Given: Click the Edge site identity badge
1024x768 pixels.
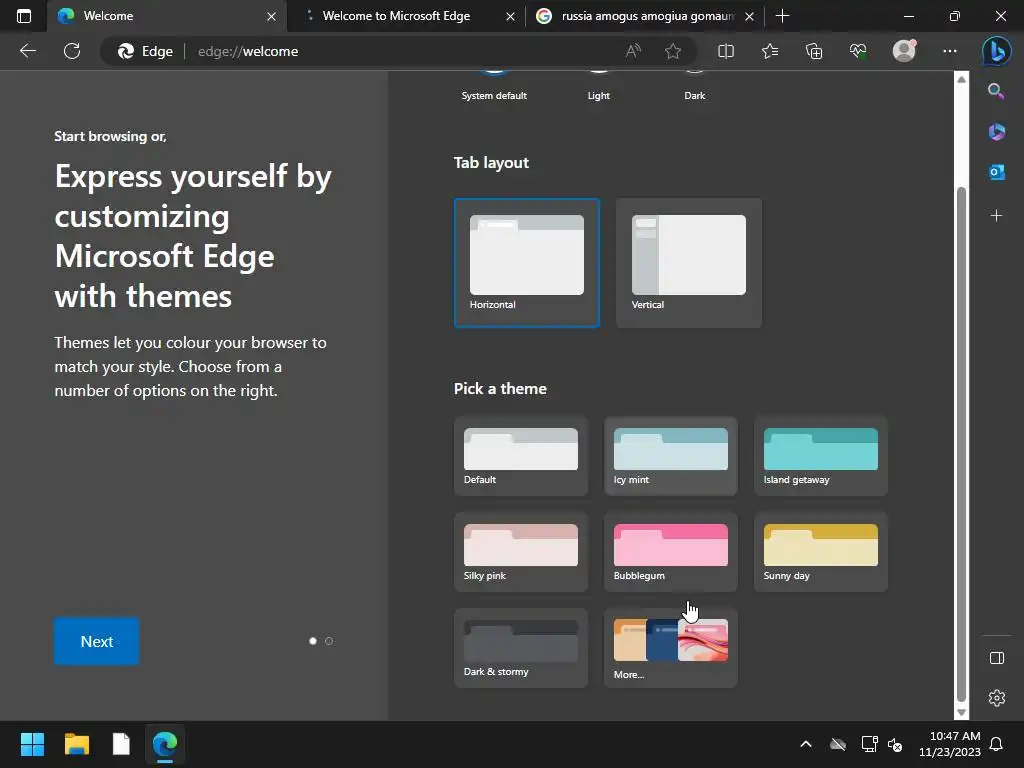Looking at the screenshot, I should pyautogui.click(x=145, y=51).
